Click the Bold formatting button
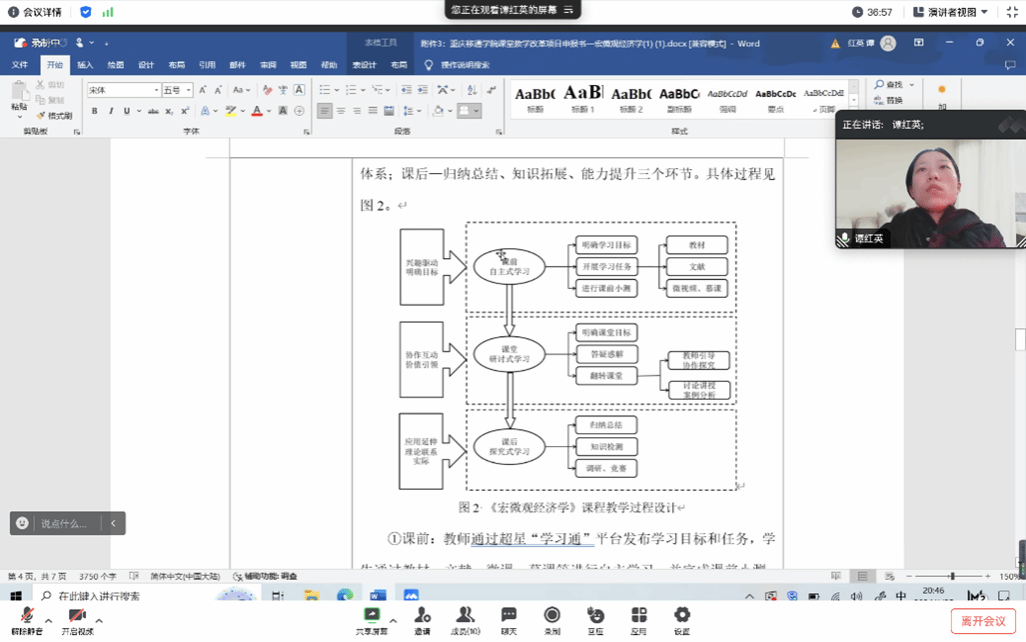 [x=95, y=111]
